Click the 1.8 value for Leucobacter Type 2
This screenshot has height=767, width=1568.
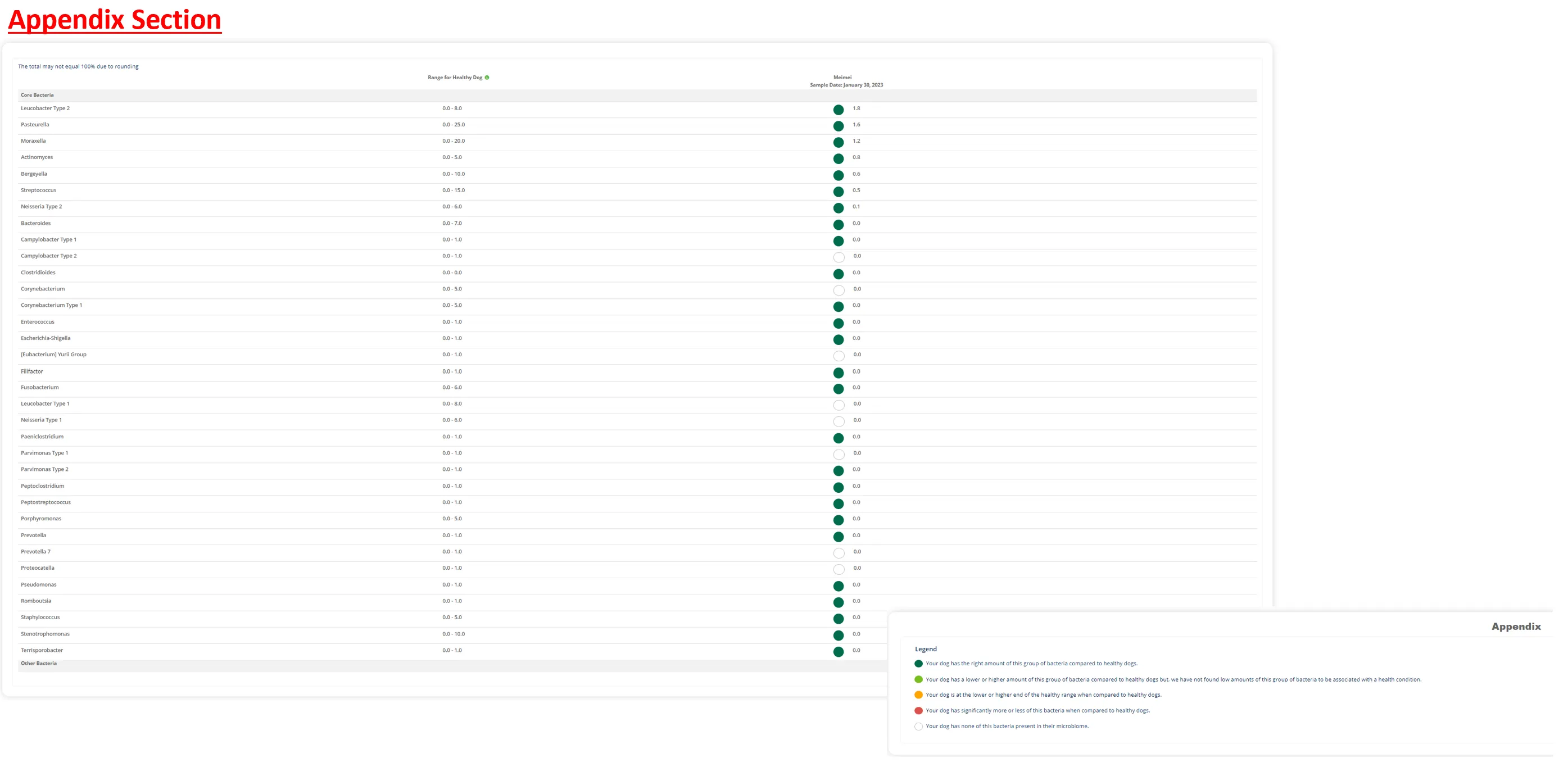tap(856, 108)
